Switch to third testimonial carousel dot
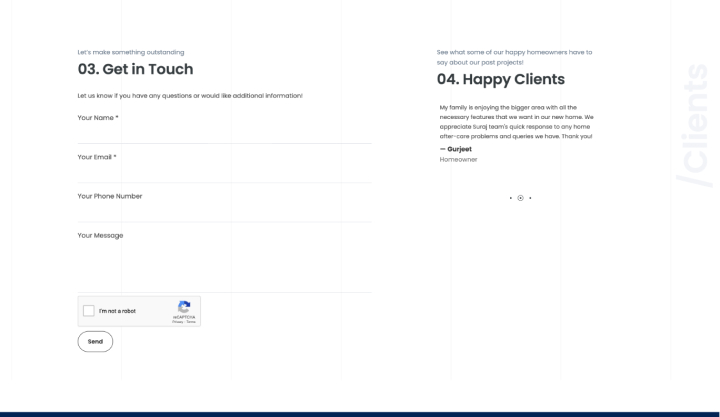This screenshot has height=417, width=720. pyautogui.click(x=530, y=198)
